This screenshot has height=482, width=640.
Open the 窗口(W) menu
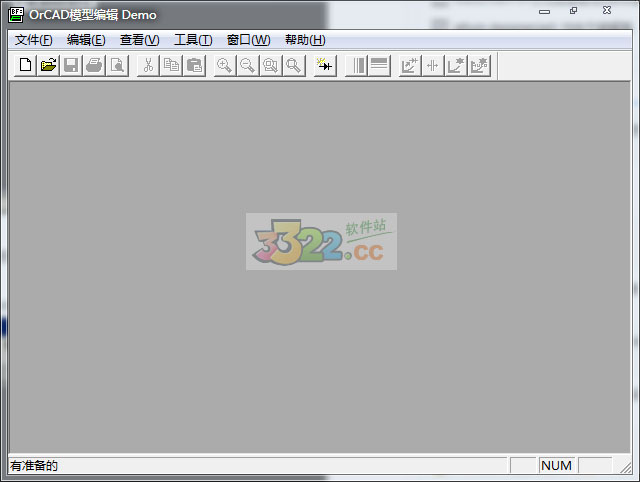click(x=249, y=40)
